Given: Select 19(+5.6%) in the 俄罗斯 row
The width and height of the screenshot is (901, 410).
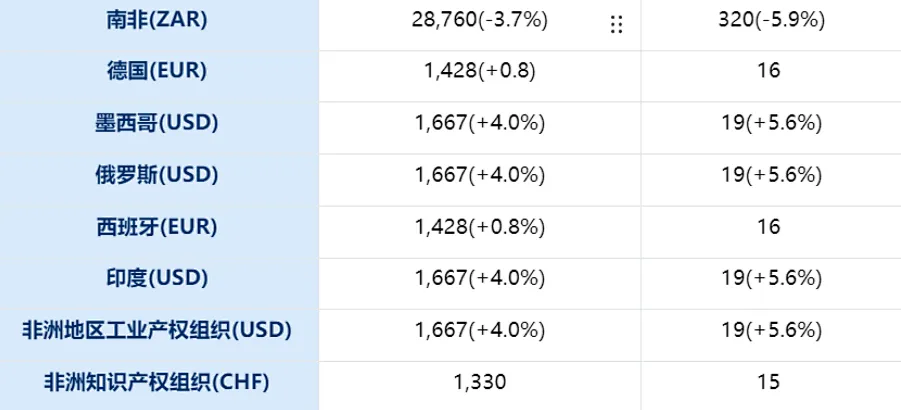Looking at the screenshot, I should pos(769,175).
